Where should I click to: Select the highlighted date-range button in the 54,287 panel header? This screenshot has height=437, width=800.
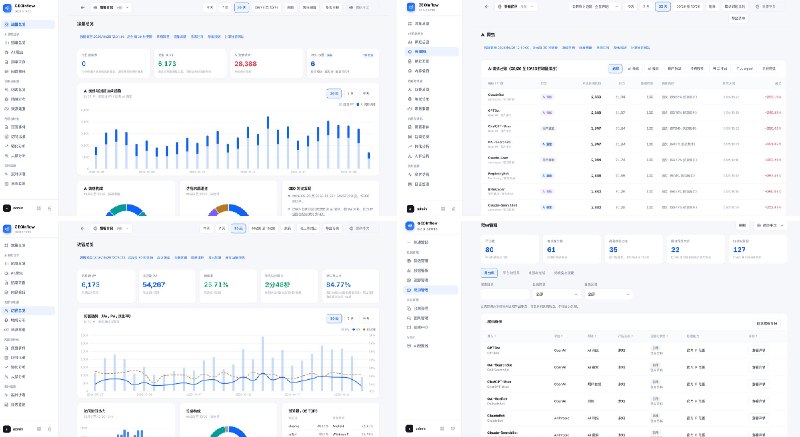click(238, 228)
